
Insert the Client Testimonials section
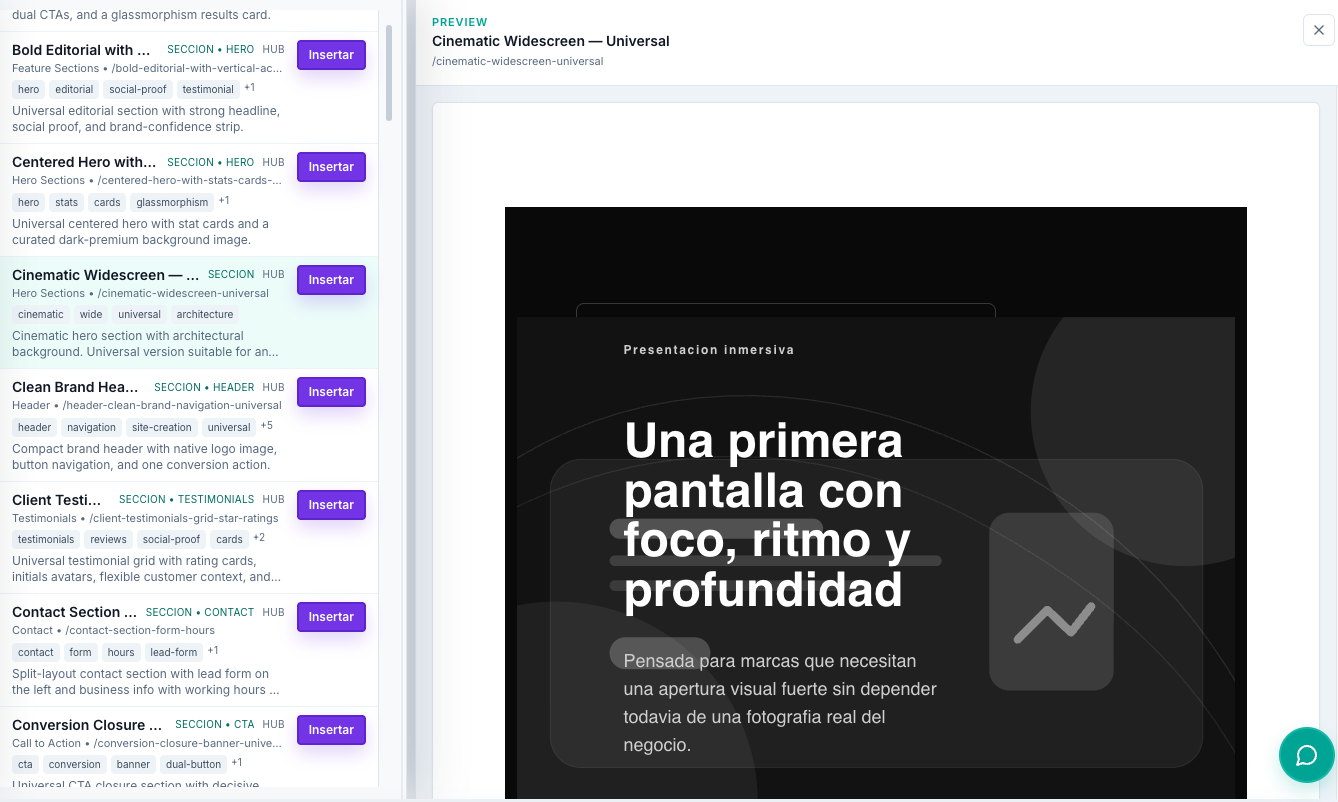click(x=331, y=505)
